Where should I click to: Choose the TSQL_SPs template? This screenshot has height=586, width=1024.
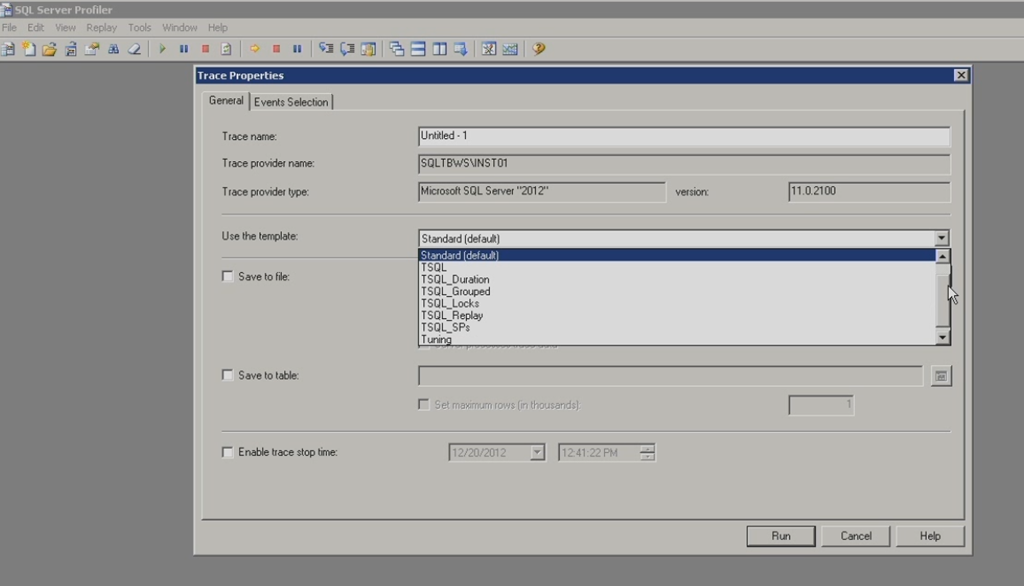tap(677, 327)
